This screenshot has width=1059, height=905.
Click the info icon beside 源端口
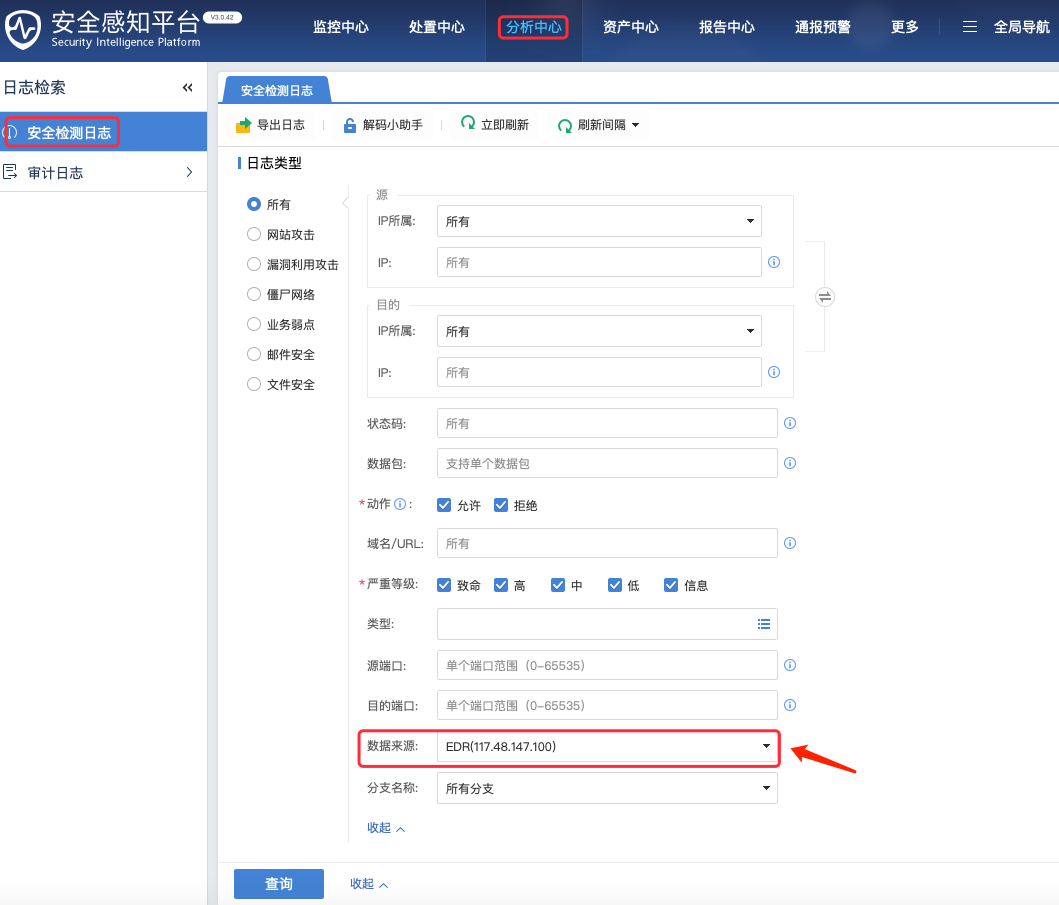click(789, 665)
